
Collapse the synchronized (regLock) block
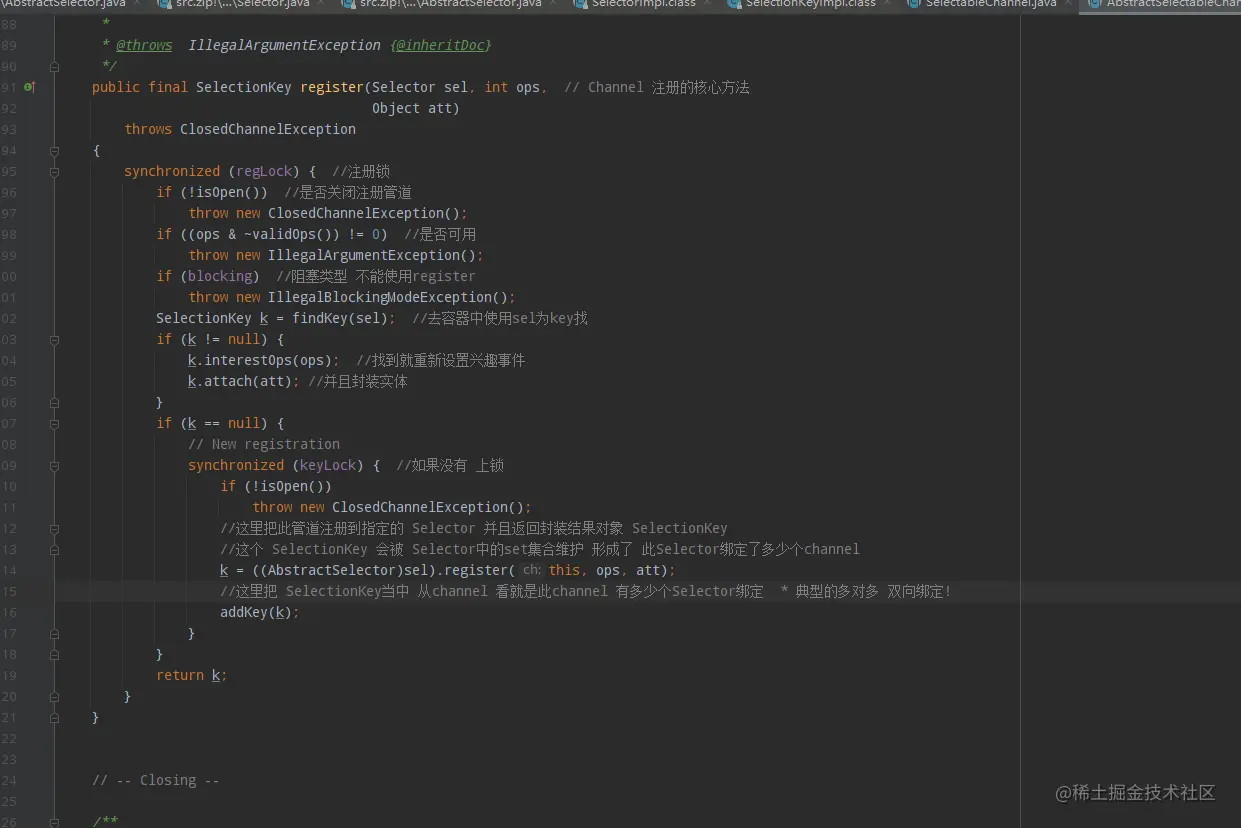tap(55, 171)
